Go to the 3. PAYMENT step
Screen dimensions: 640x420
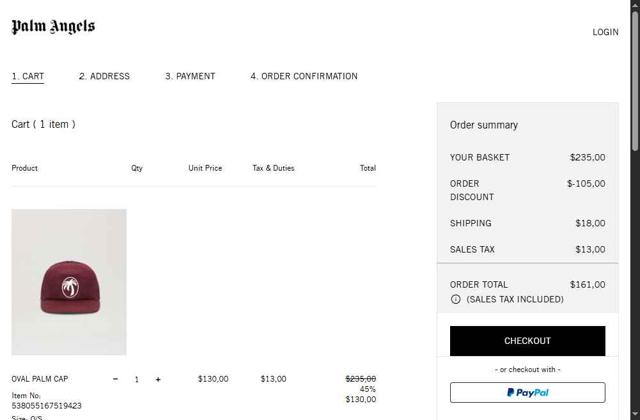pos(190,76)
